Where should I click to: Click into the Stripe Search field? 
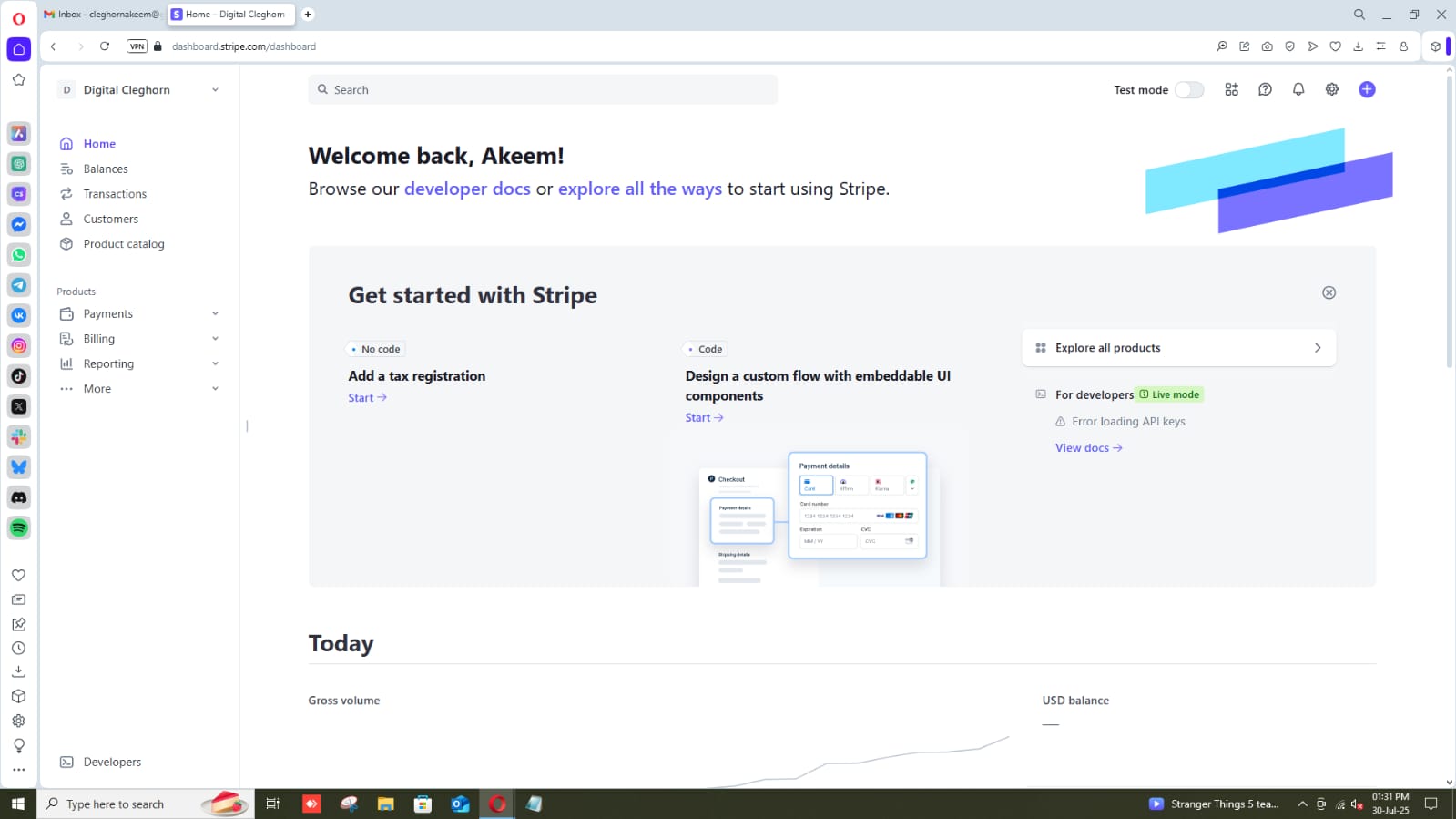click(x=543, y=89)
